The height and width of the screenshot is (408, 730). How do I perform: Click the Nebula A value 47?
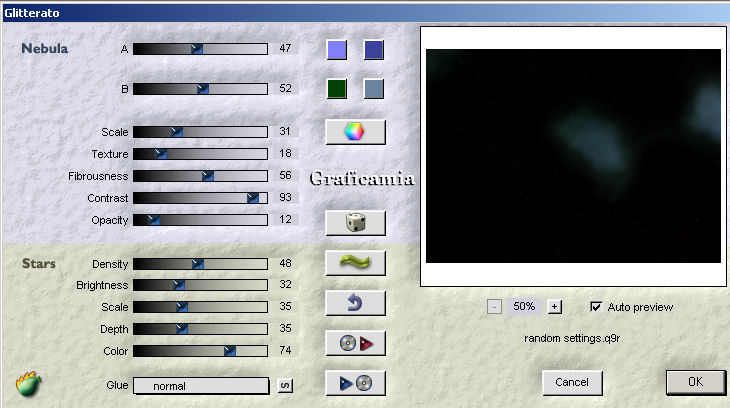click(285, 48)
